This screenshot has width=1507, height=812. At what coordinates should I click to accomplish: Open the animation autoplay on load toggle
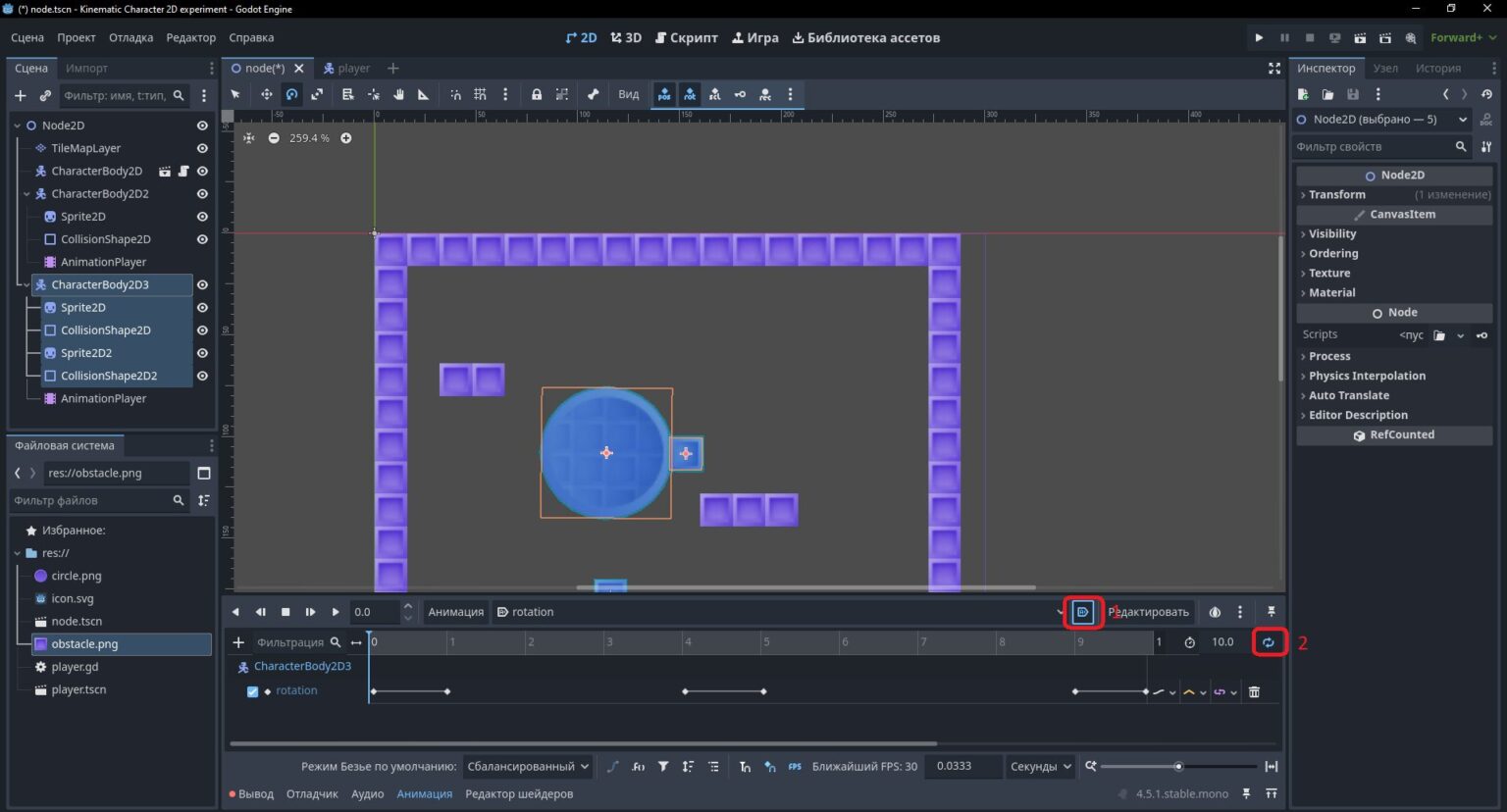(1083, 612)
